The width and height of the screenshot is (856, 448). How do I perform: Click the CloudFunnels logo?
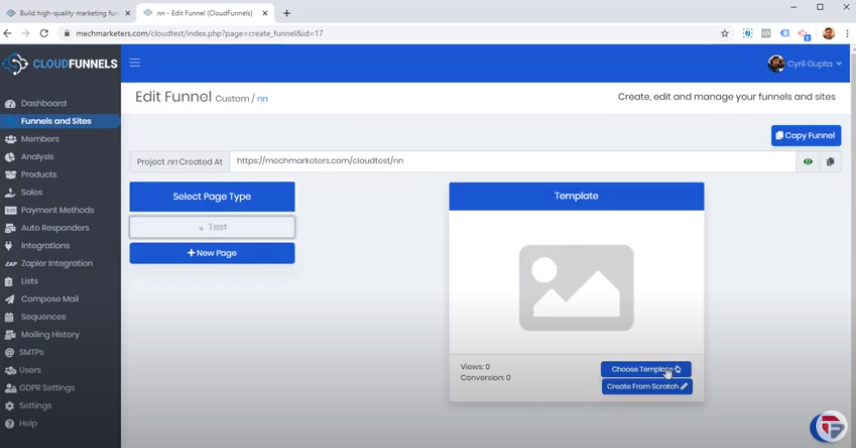60,64
